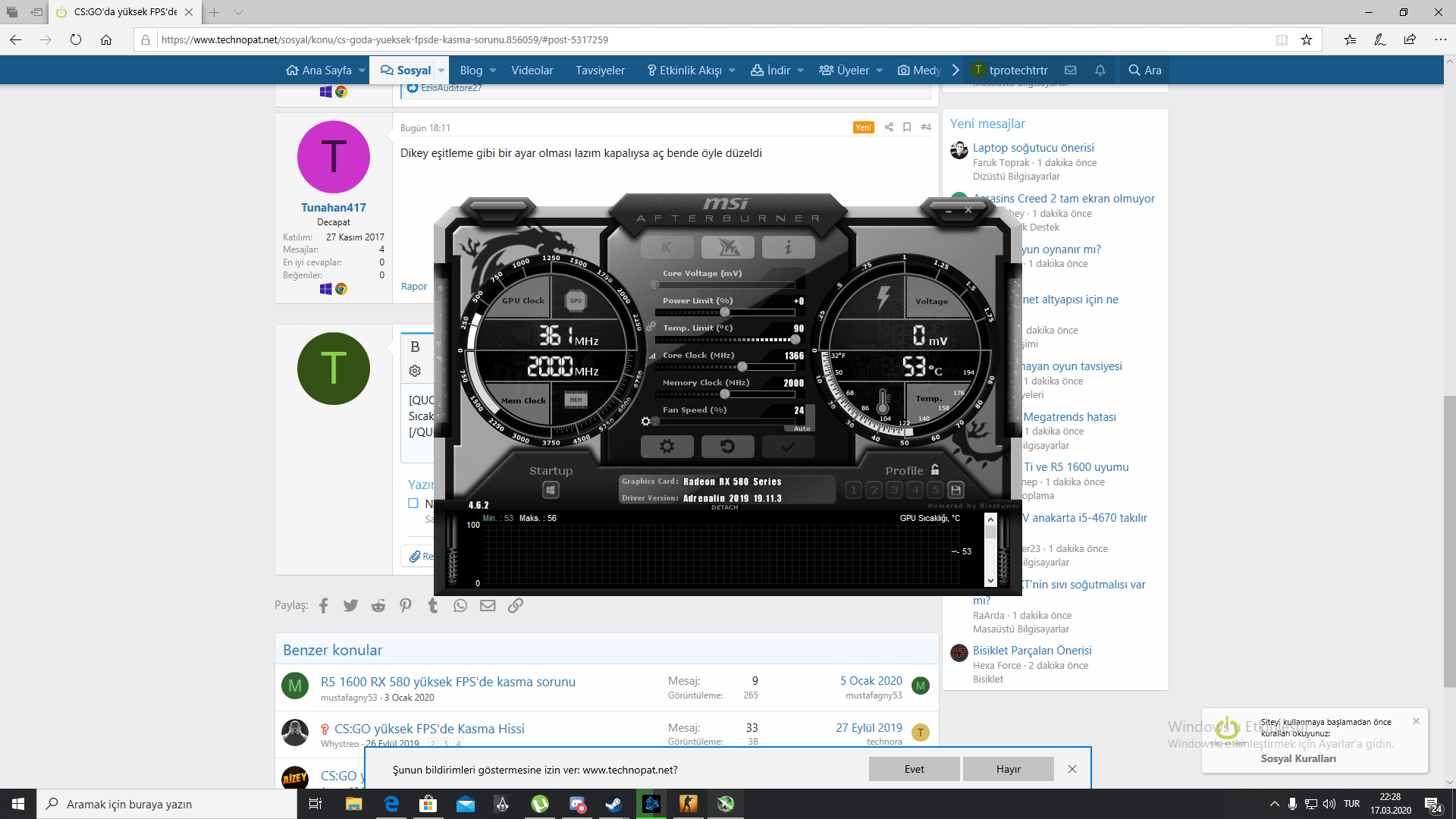This screenshot has height=819, width=1456.
Task: Check the checkbox below the reply editor
Action: 413,504
